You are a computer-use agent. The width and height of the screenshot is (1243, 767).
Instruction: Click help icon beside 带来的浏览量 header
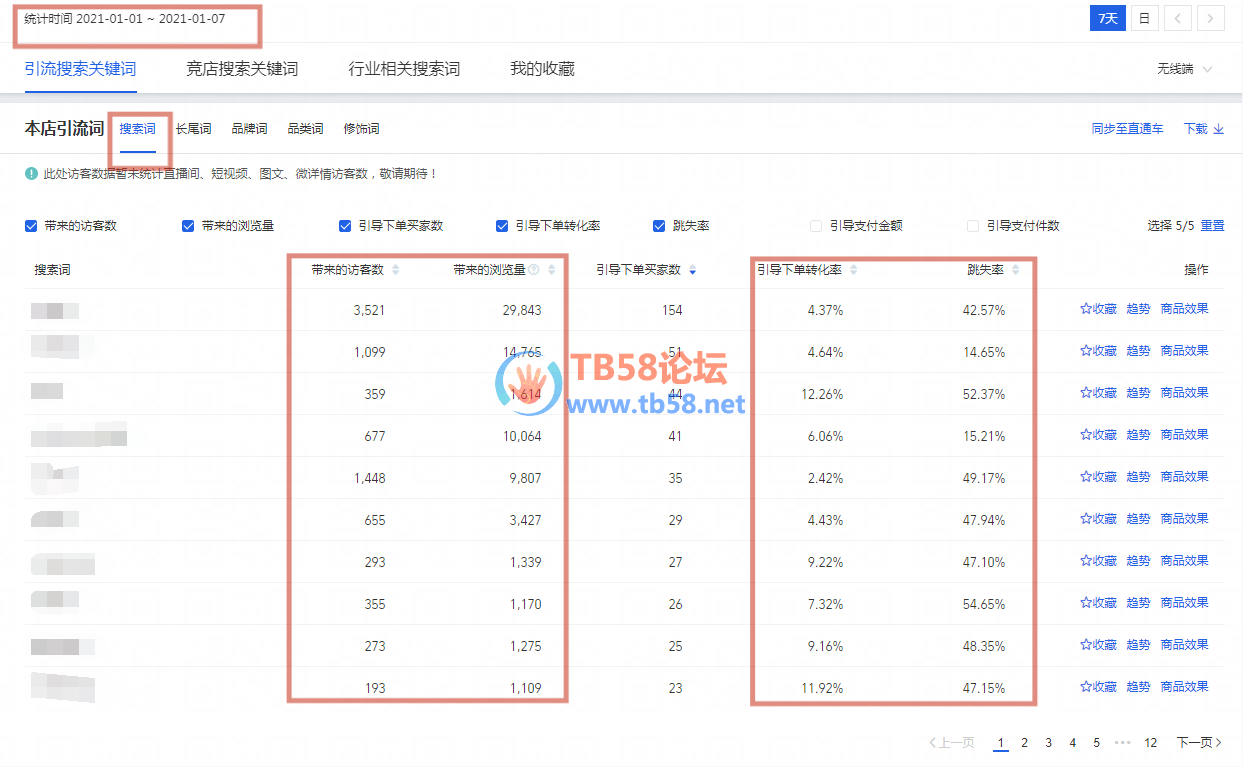(x=534, y=270)
